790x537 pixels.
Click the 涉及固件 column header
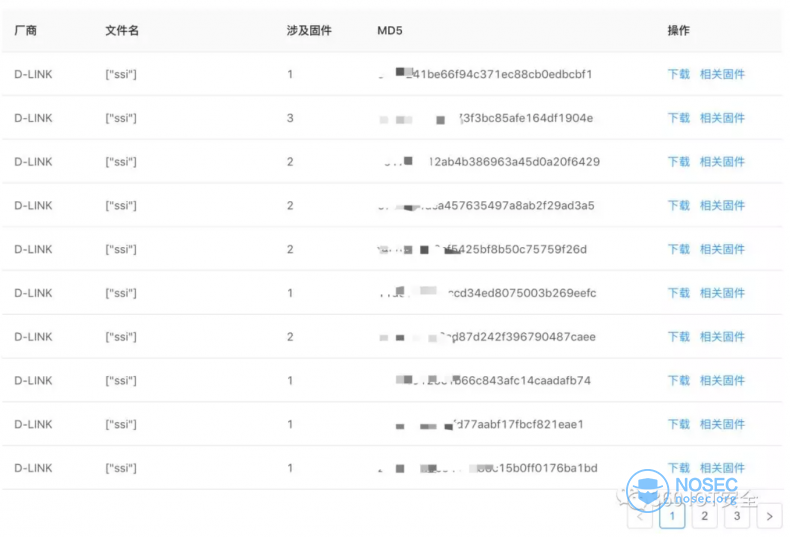tap(309, 31)
